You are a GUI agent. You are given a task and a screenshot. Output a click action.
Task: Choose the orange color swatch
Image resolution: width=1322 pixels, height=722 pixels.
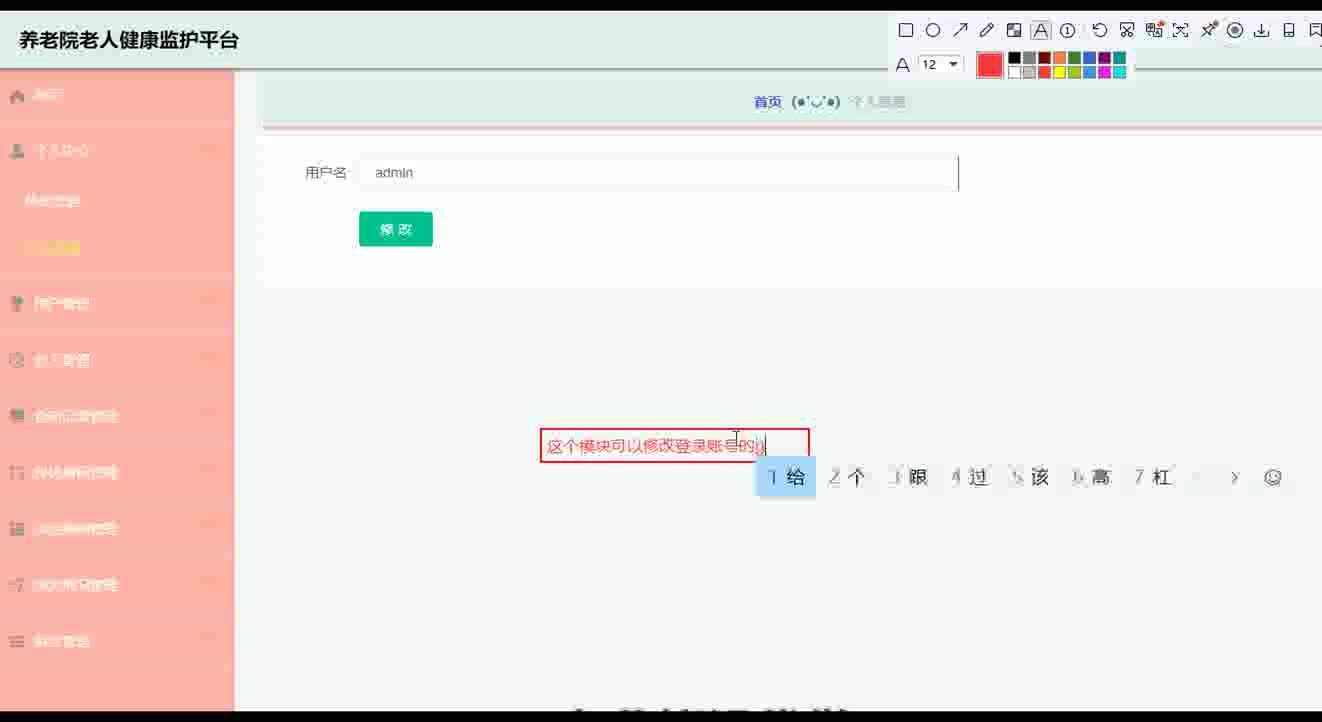1060,58
